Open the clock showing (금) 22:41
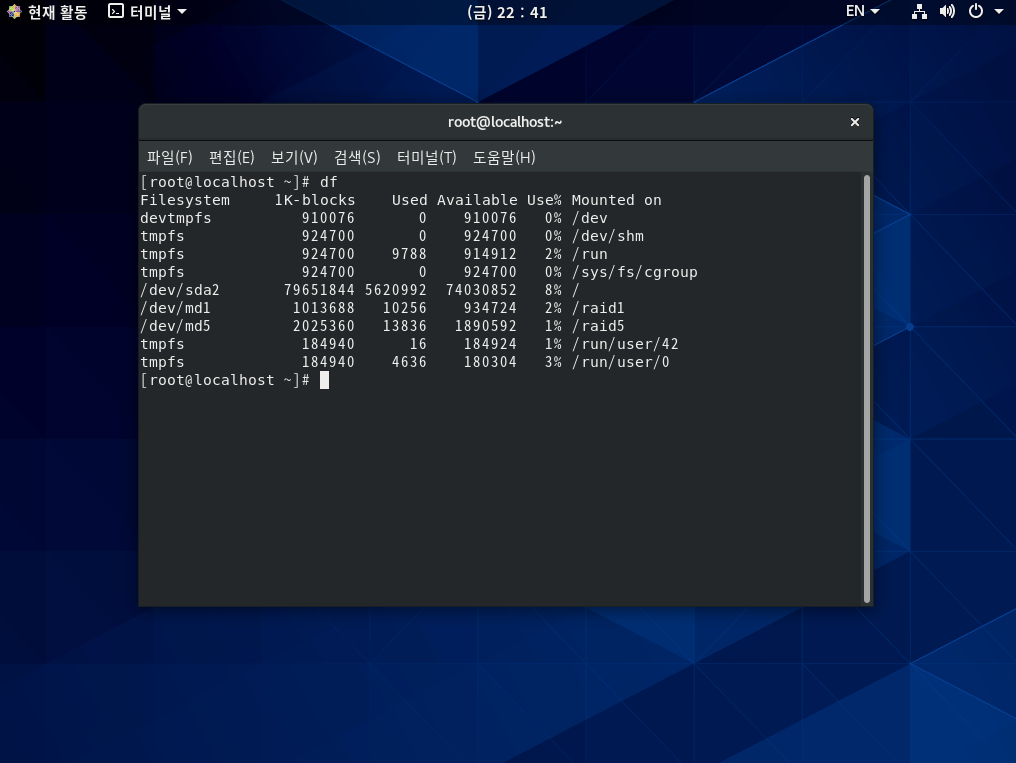Screen dimensions: 1016x763 (507, 12)
